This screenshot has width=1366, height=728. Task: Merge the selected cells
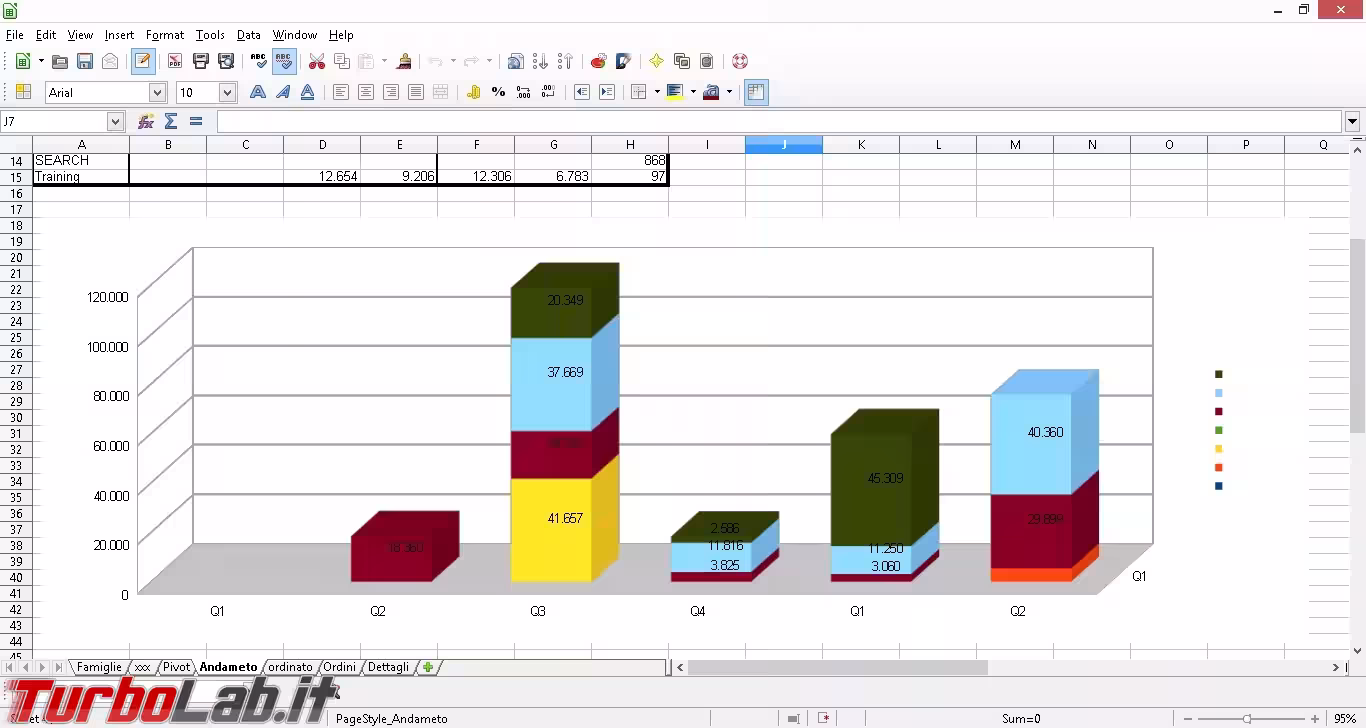(x=440, y=91)
